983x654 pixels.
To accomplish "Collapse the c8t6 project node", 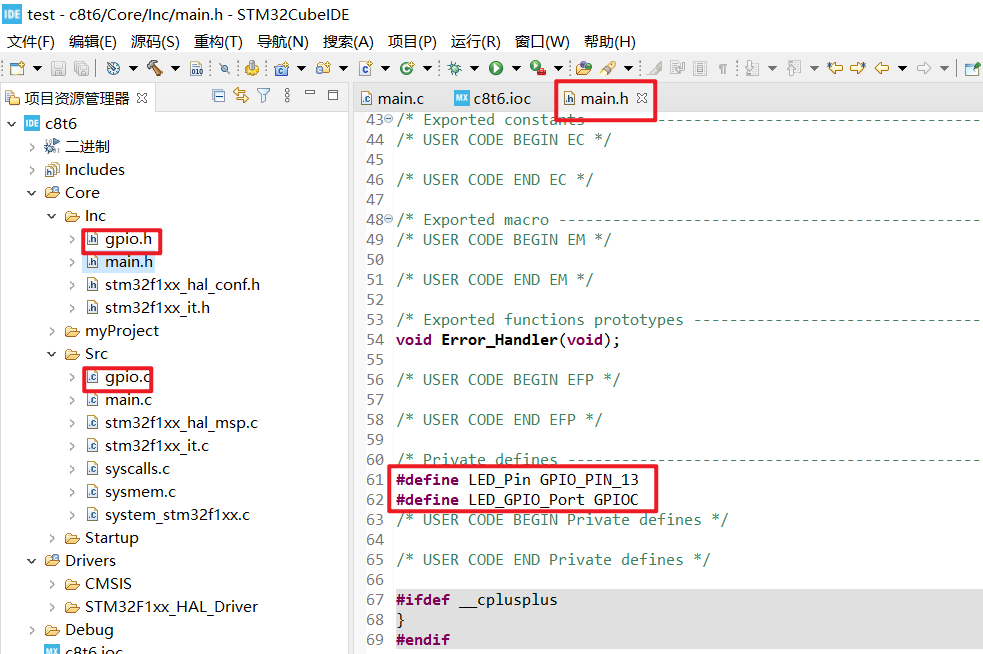I will 11,124.
